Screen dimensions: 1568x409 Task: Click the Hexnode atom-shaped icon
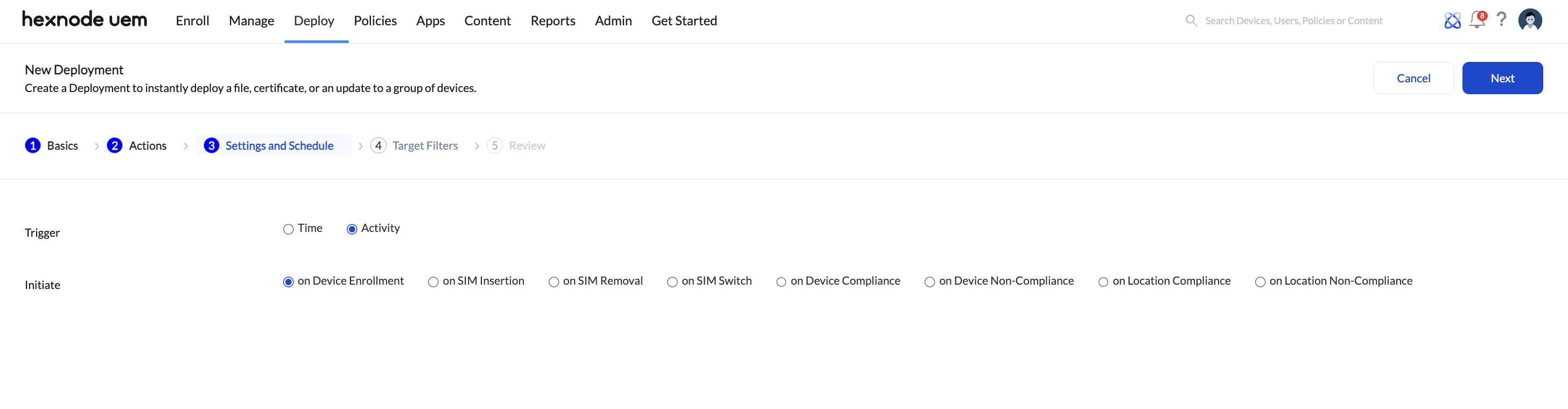click(x=1452, y=20)
